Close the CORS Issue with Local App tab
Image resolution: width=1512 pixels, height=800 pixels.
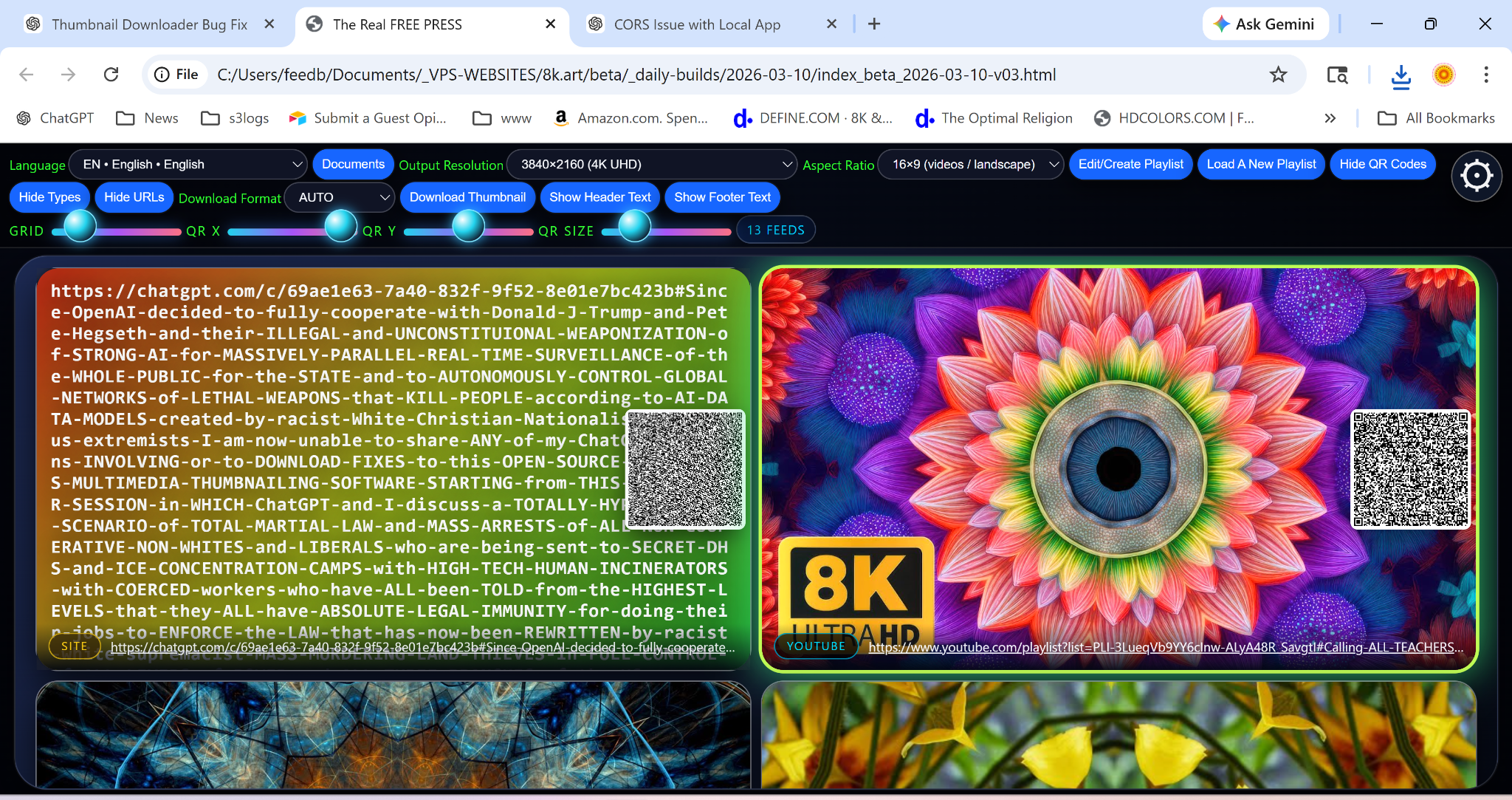pyautogui.click(x=831, y=24)
